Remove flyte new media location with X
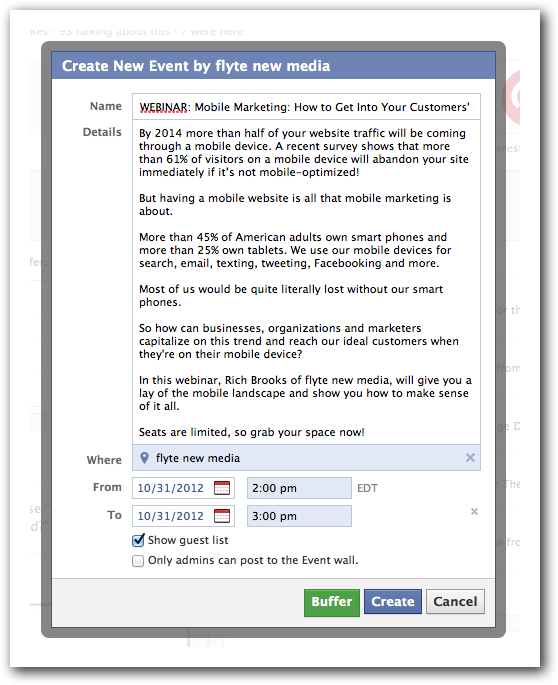 pyautogui.click(x=470, y=457)
